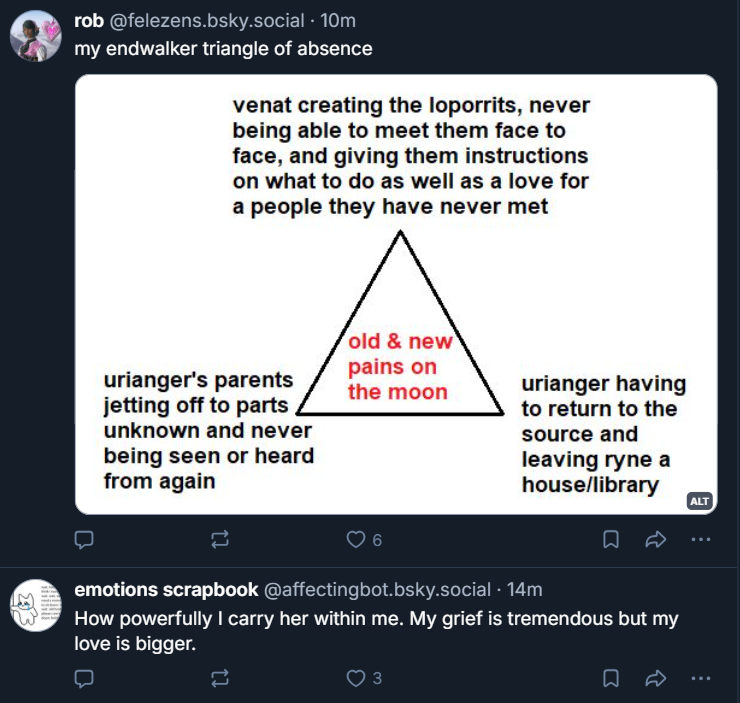740x703 pixels.
Task: Share the emotions scrapbook post
Action: pyautogui.click(x=656, y=678)
